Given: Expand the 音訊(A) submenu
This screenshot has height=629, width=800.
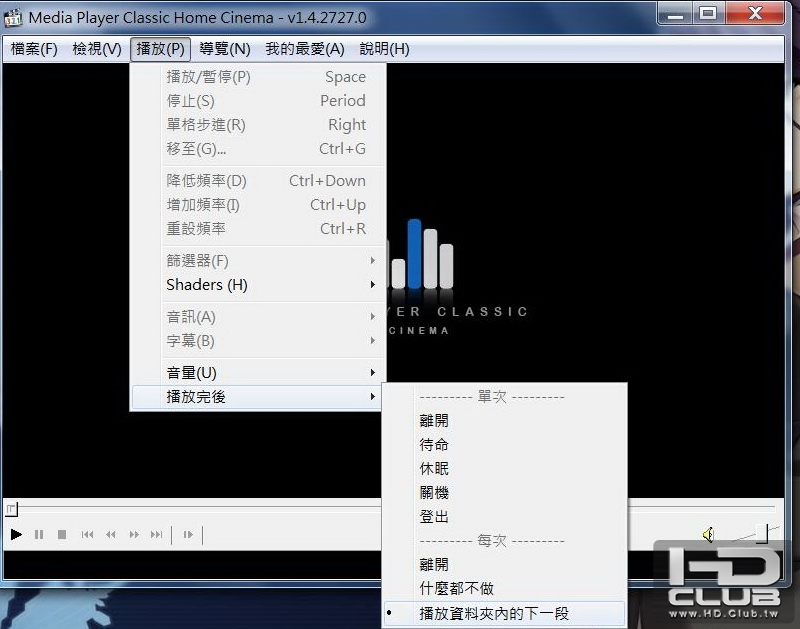Looking at the screenshot, I should [258, 317].
